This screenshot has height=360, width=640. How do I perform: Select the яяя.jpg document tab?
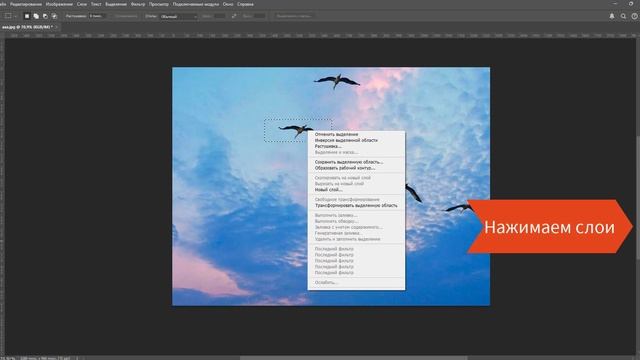(x=27, y=27)
